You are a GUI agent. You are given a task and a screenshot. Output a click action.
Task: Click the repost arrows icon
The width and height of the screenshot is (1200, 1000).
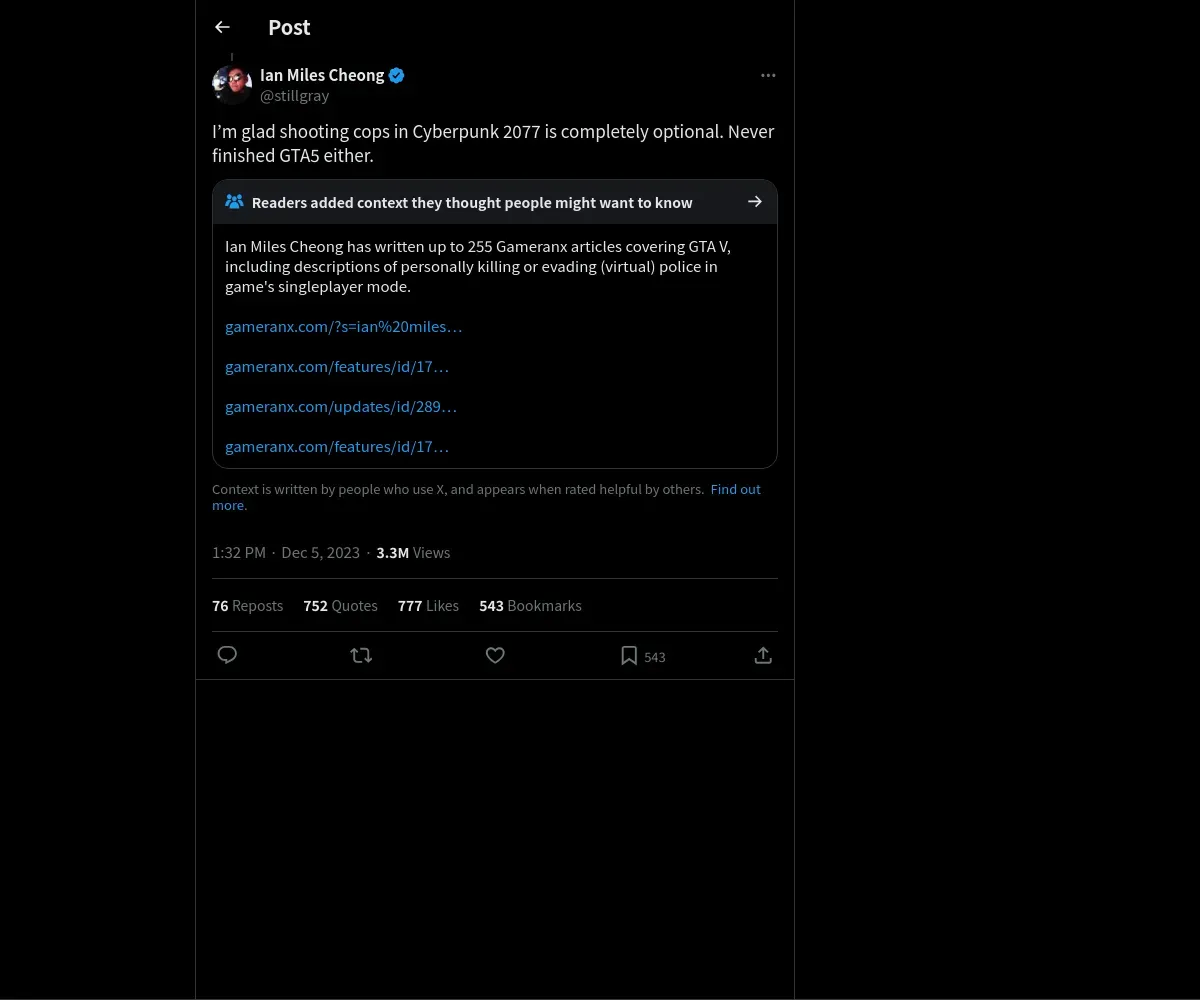pyautogui.click(x=361, y=655)
